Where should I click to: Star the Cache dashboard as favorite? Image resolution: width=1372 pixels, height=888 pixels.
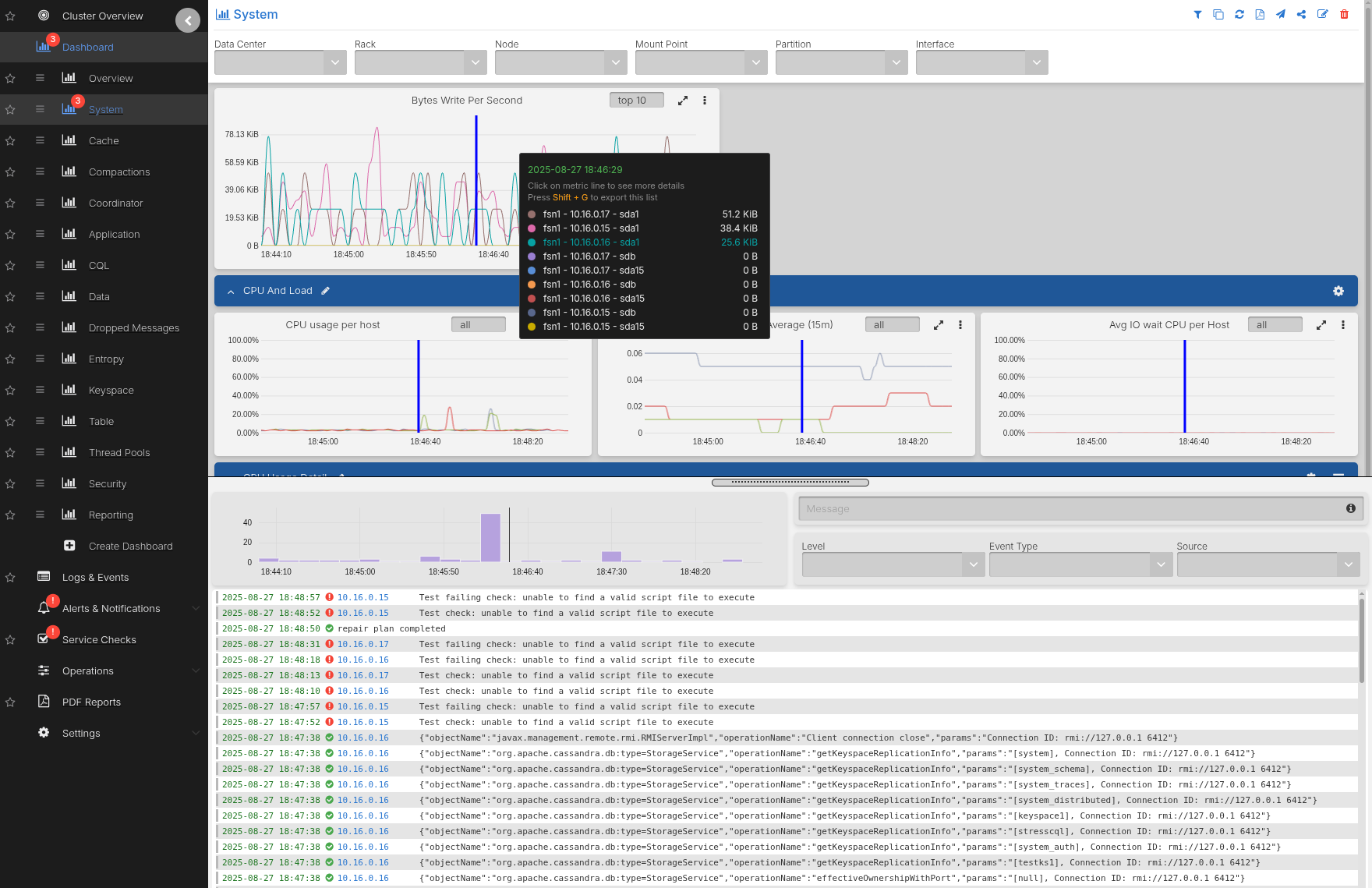coord(10,141)
